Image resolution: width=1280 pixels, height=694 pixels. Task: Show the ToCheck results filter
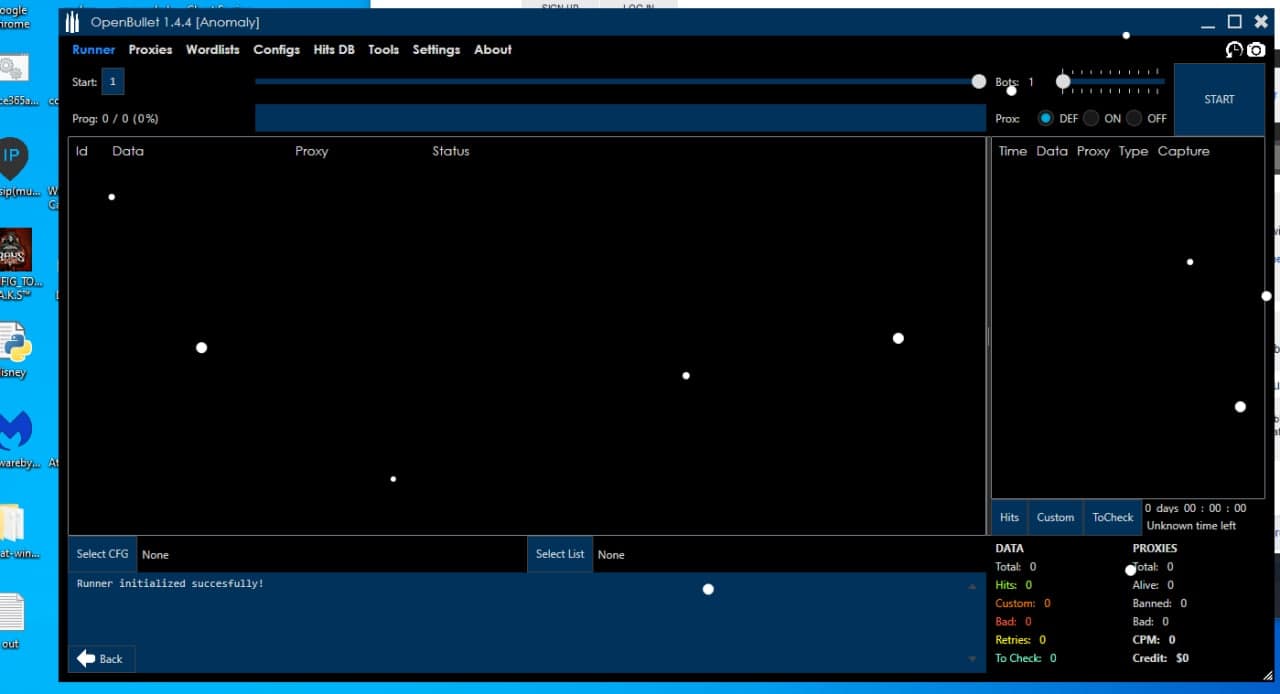pyautogui.click(x=1113, y=517)
